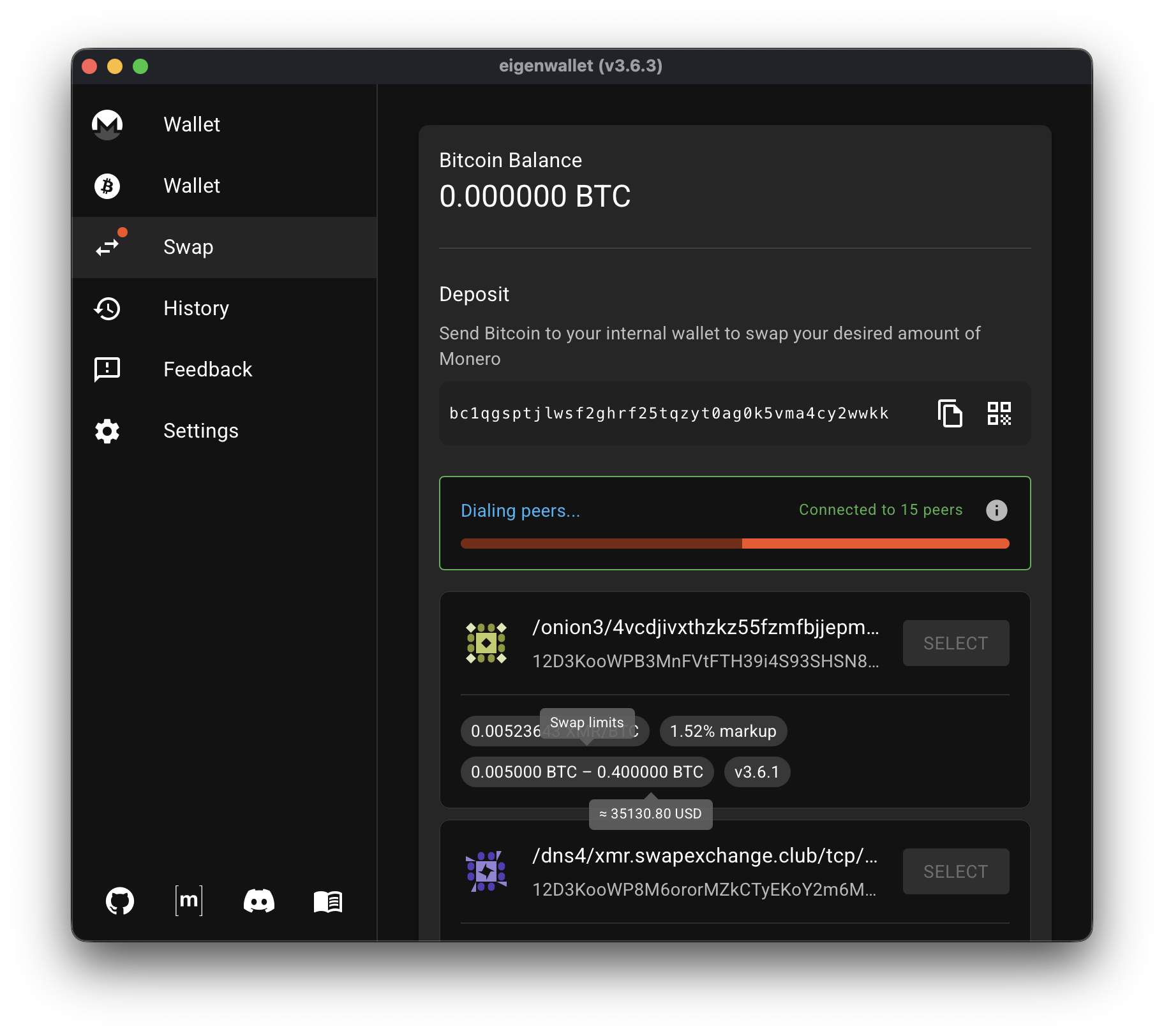
Task: Open the documentation book icon
Action: point(328,901)
